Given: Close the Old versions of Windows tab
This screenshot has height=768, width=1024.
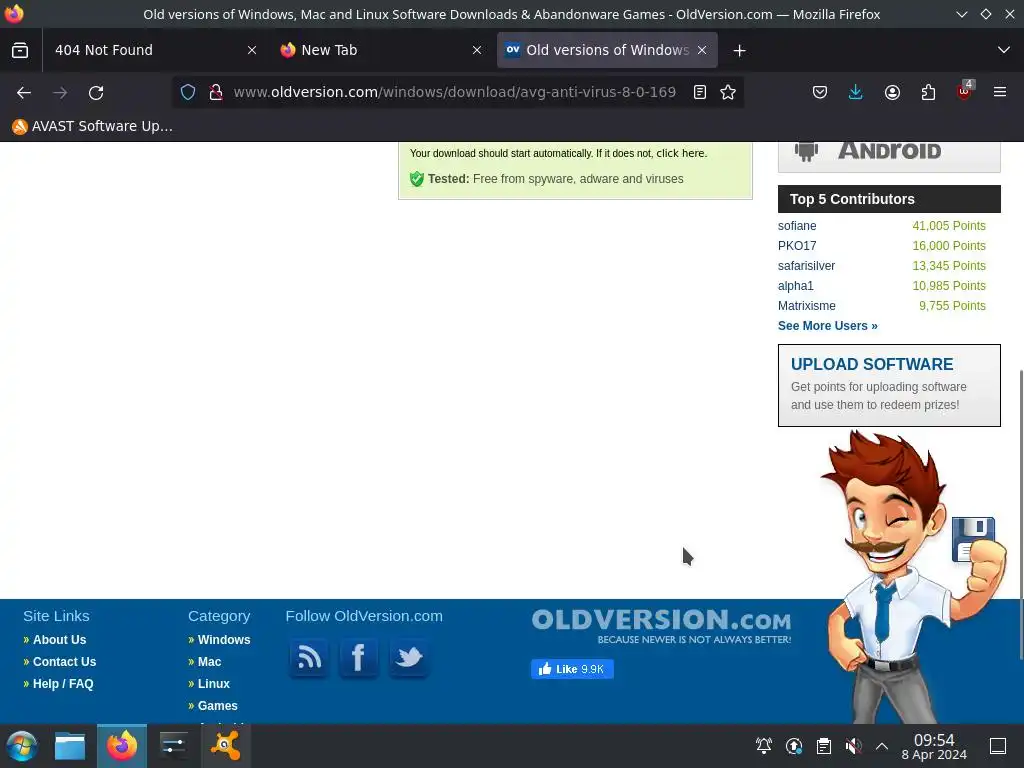Looking at the screenshot, I should [x=702, y=50].
